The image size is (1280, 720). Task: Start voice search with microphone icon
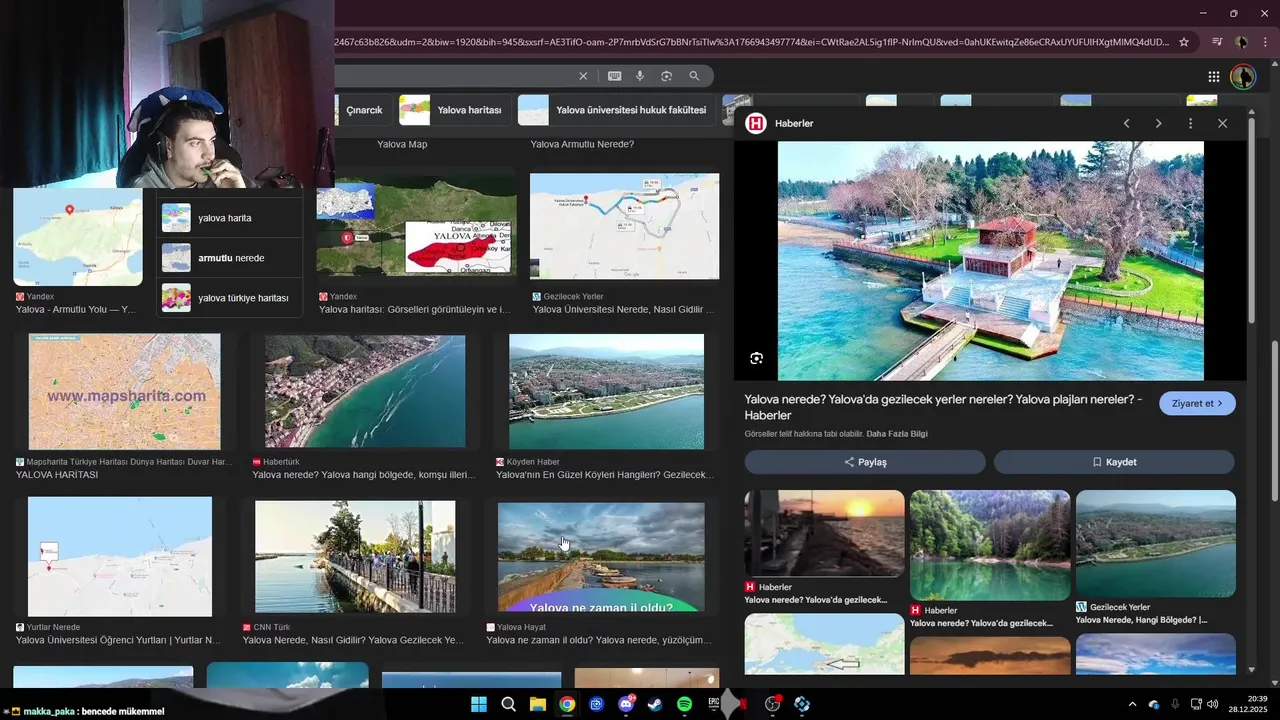(x=640, y=76)
